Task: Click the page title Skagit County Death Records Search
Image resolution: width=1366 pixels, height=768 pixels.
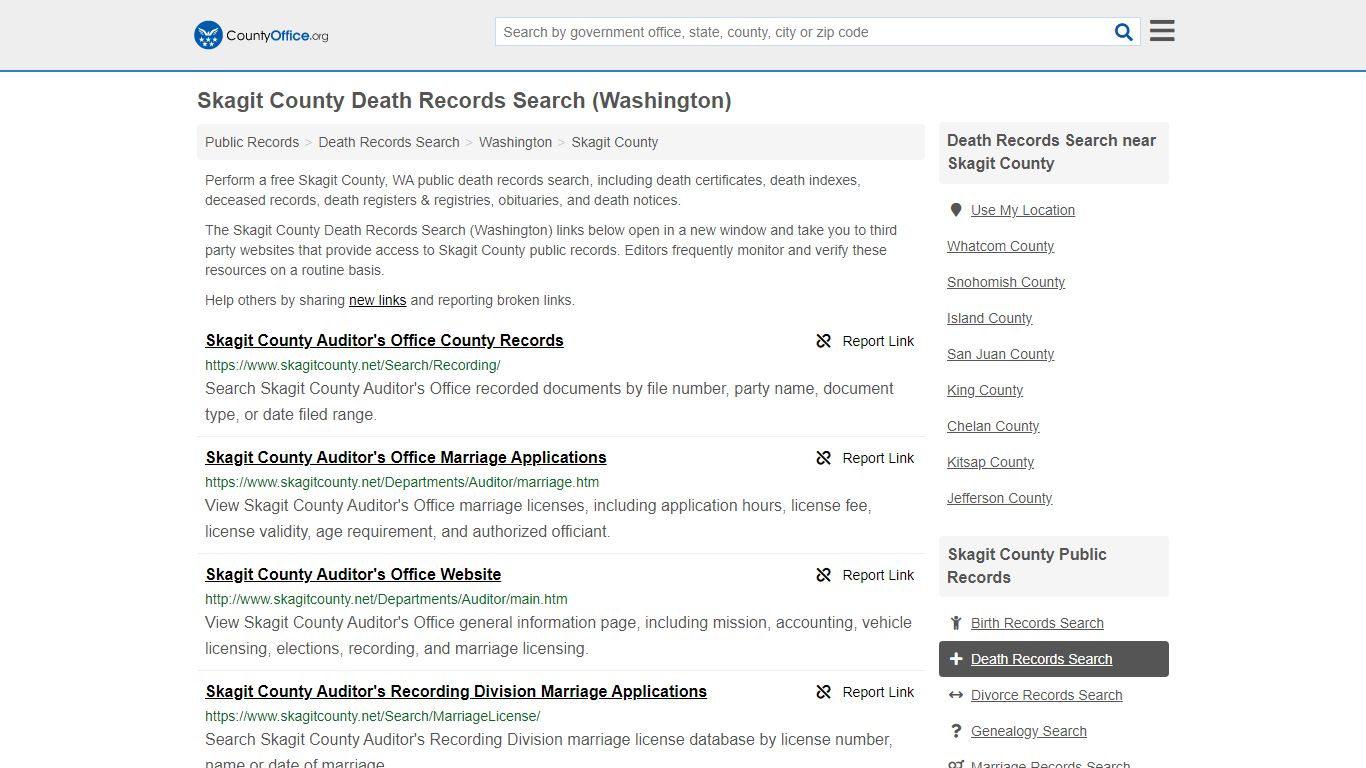Action: 464,101
